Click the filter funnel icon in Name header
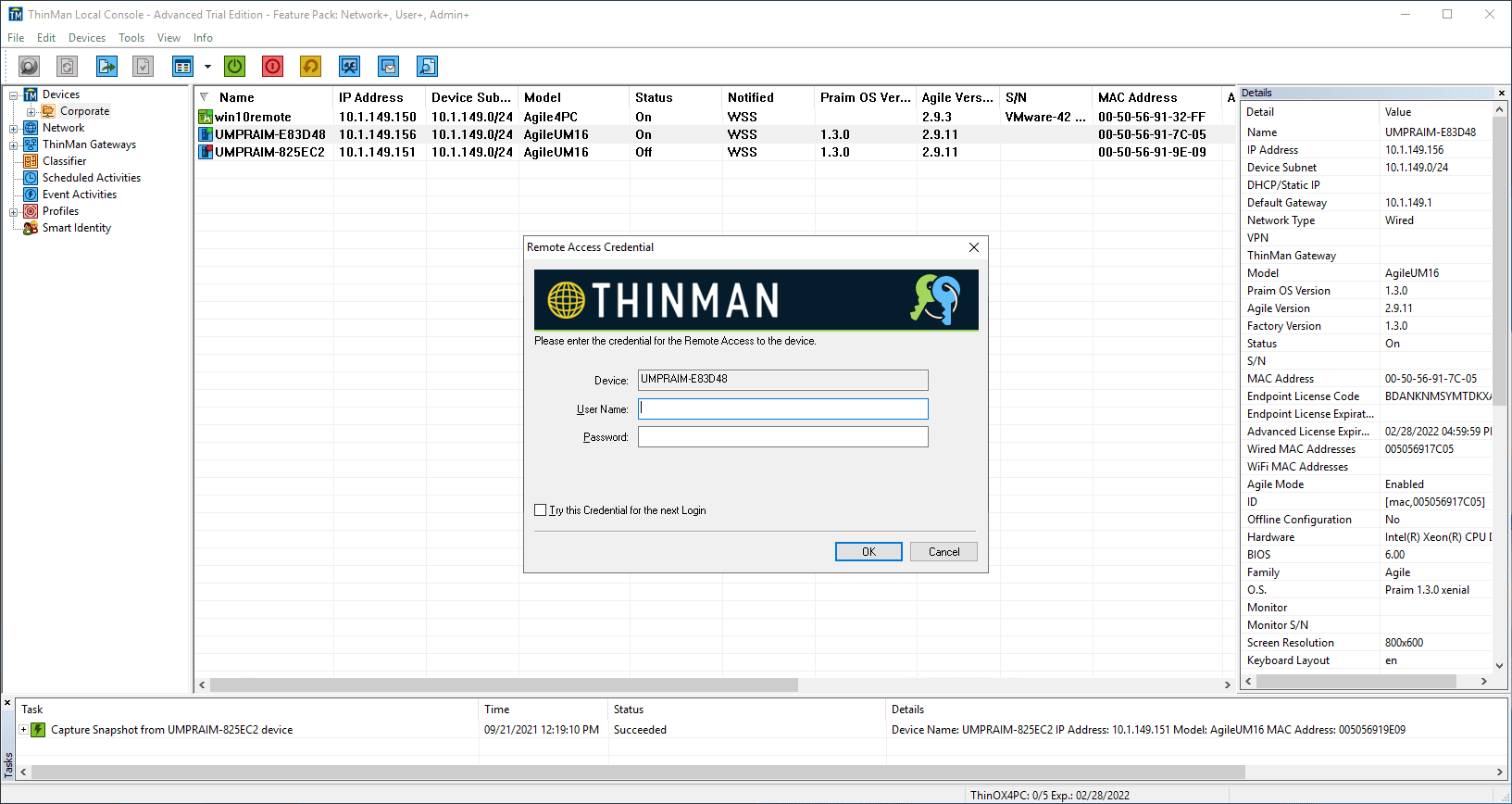1512x804 pixels. point(205,97)
